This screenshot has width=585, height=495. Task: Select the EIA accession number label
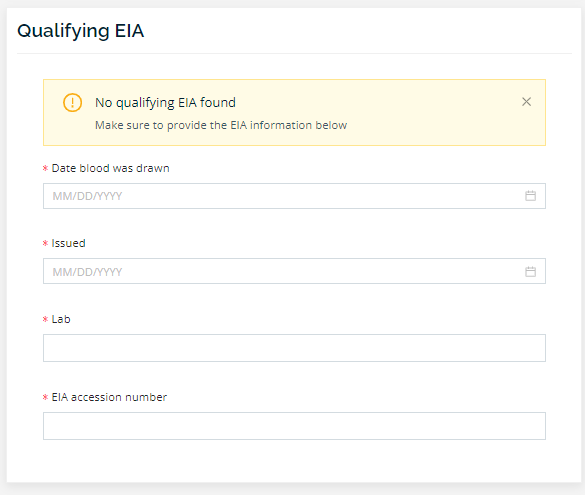click(x=109, y=397)
